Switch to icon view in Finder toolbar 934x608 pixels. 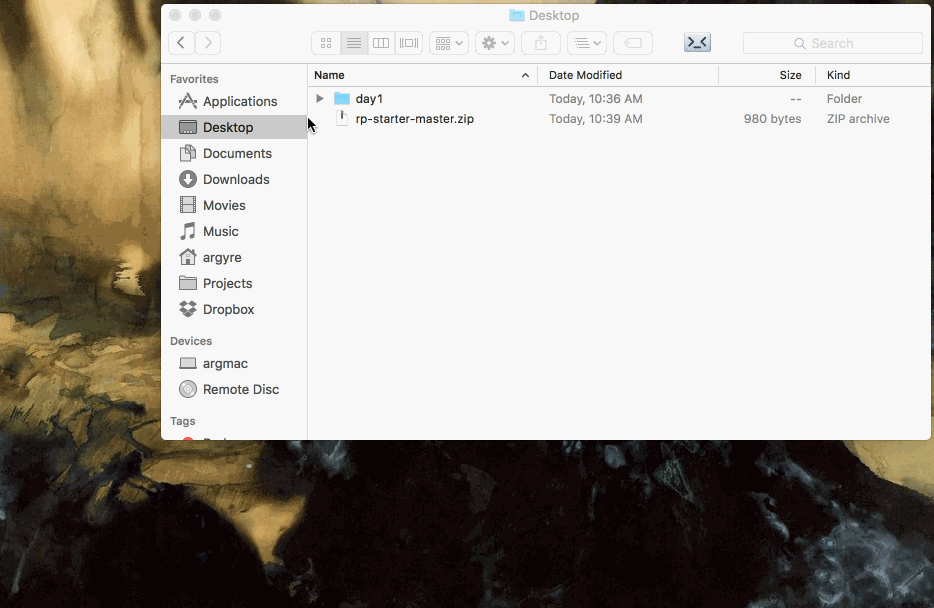(x=326, y=43)
